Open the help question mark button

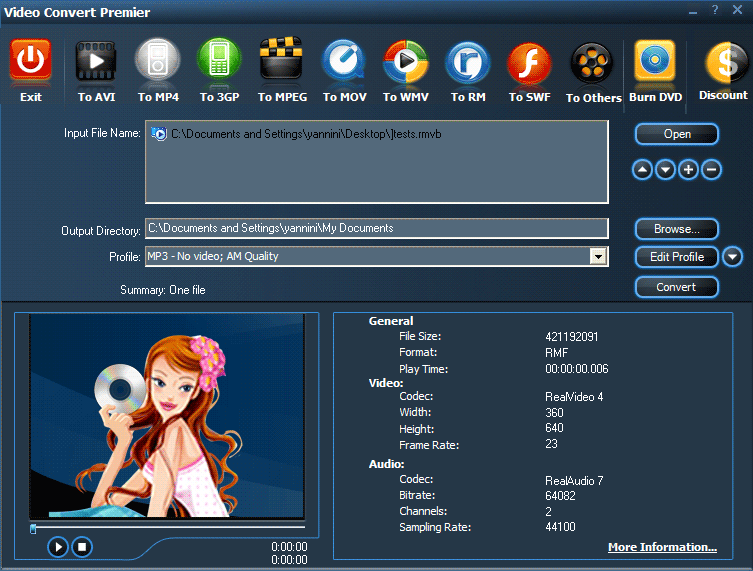pos(715,10)
